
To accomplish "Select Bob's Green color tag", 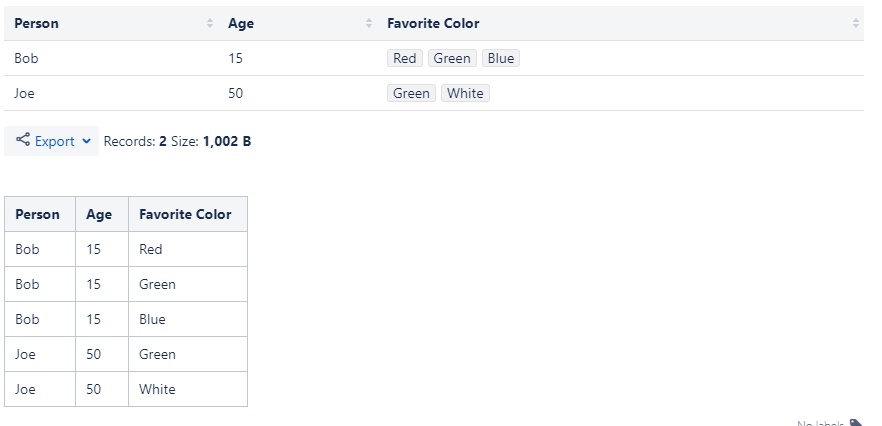I will (452, 58).
